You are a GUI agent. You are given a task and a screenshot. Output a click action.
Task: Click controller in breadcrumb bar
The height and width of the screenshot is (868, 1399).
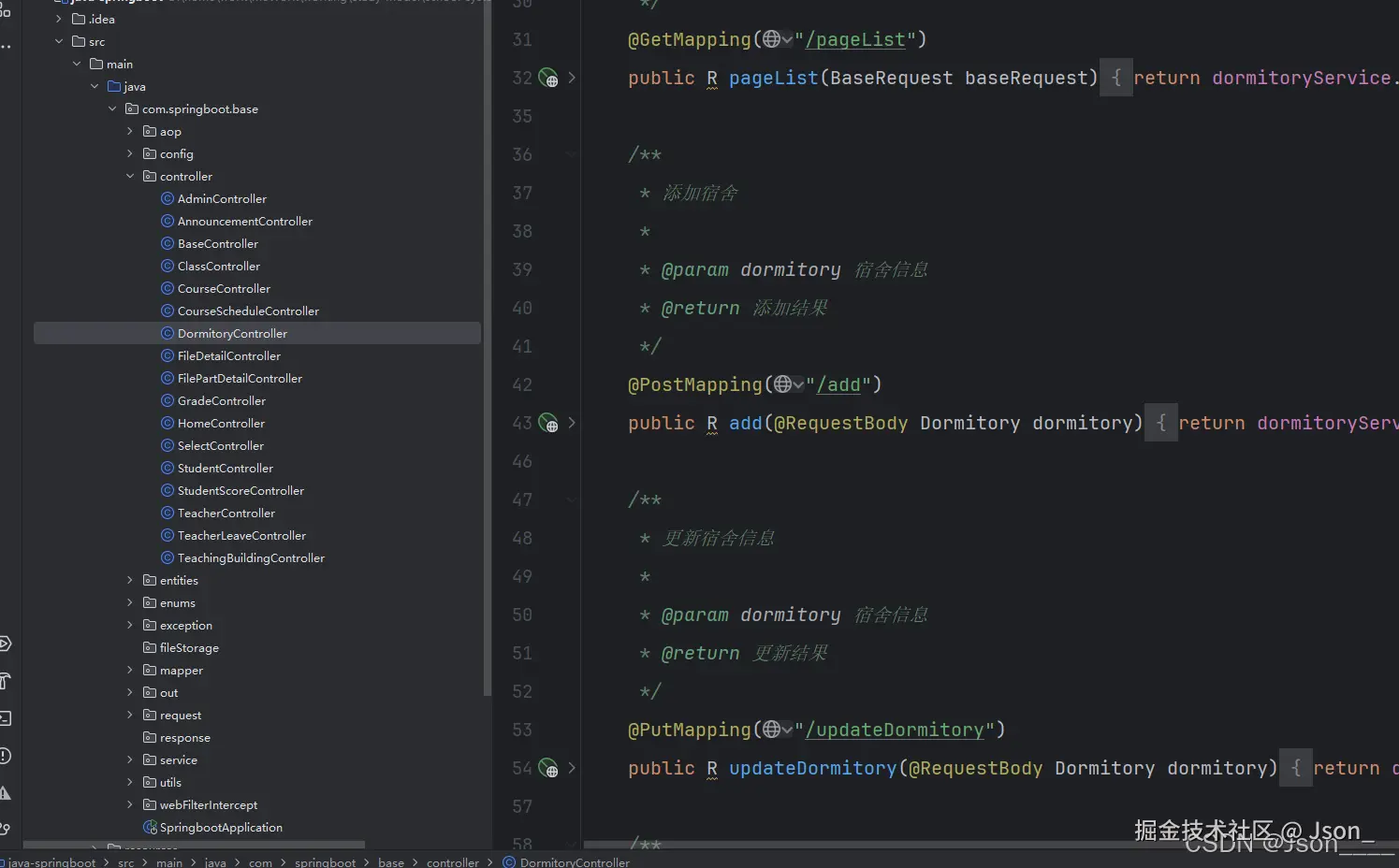pos(453,862)
